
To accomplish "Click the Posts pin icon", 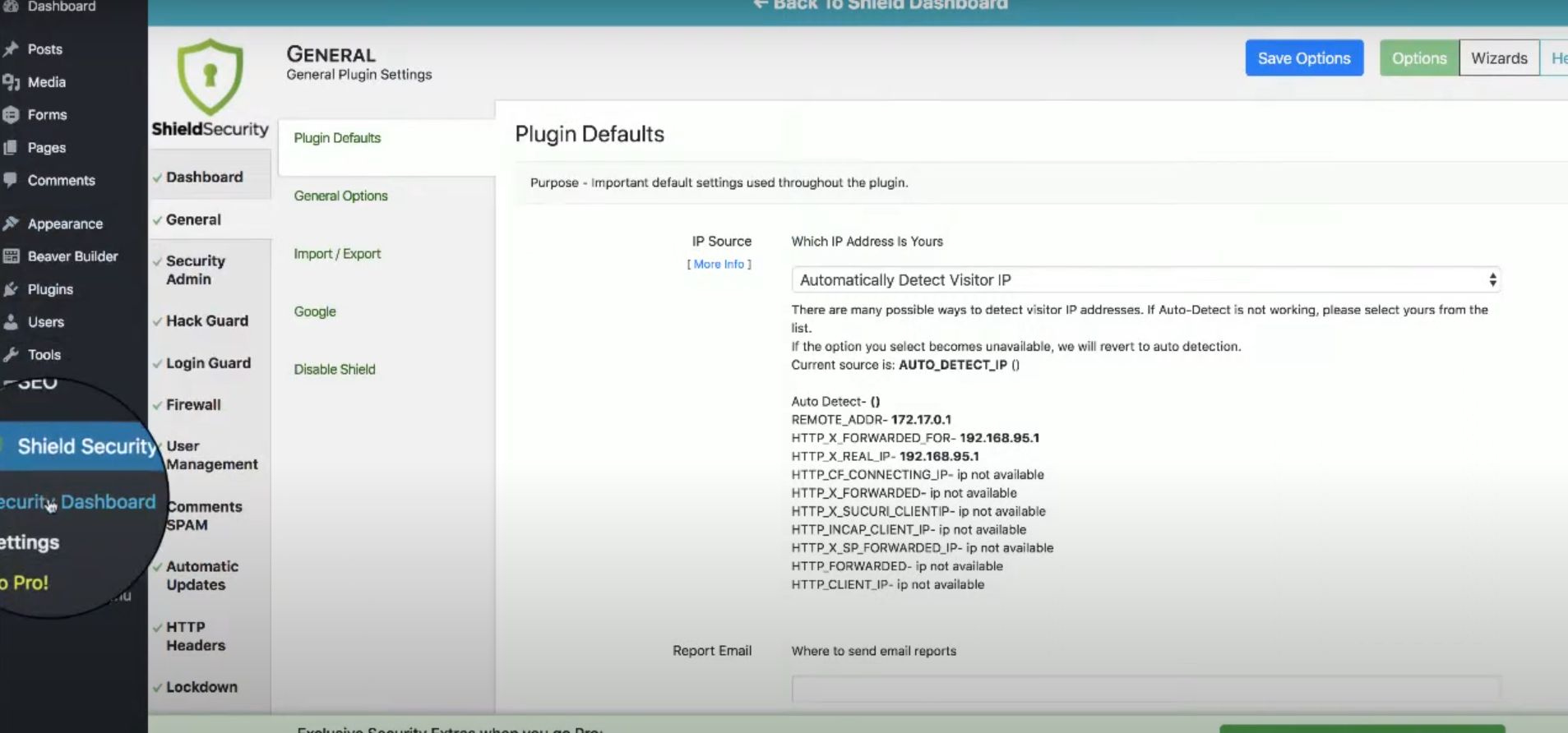I will (11, 49).
